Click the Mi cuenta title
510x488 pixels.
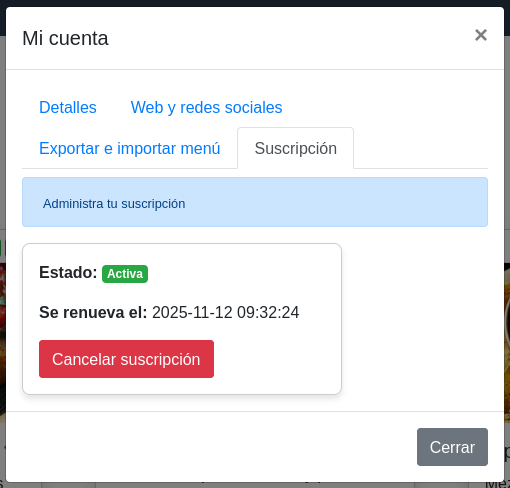[x=65, y=38]
